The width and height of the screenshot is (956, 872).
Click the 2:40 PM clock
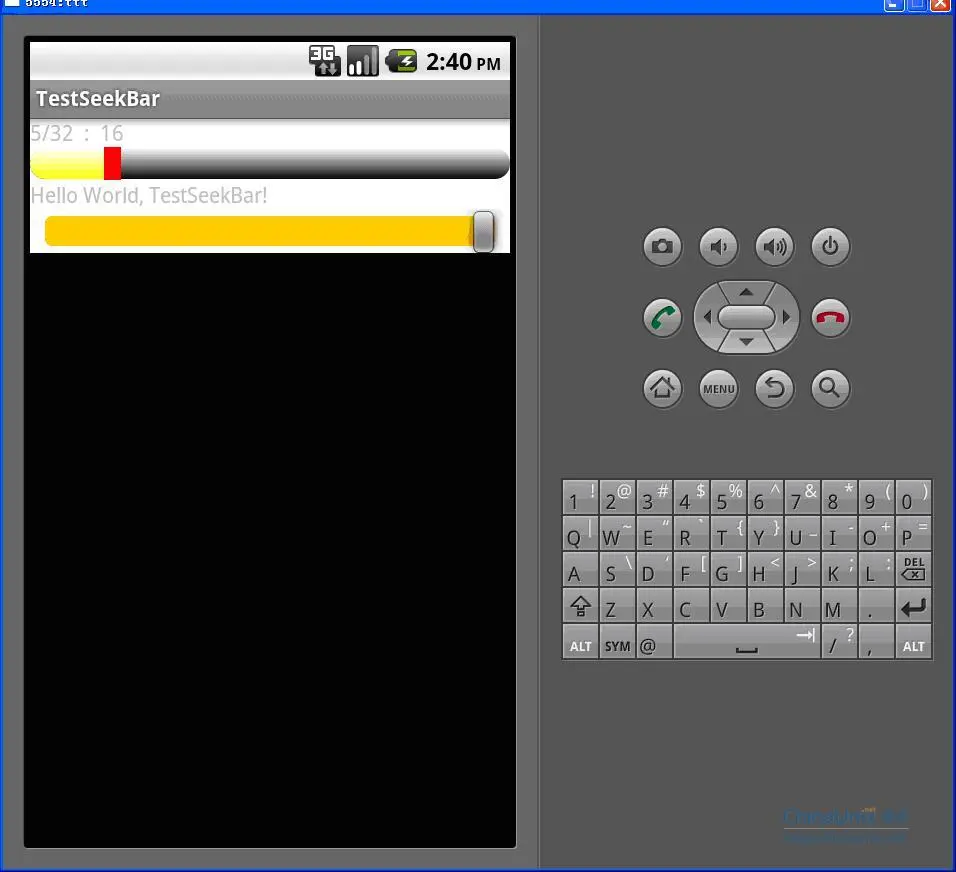(x=463, y=62)
